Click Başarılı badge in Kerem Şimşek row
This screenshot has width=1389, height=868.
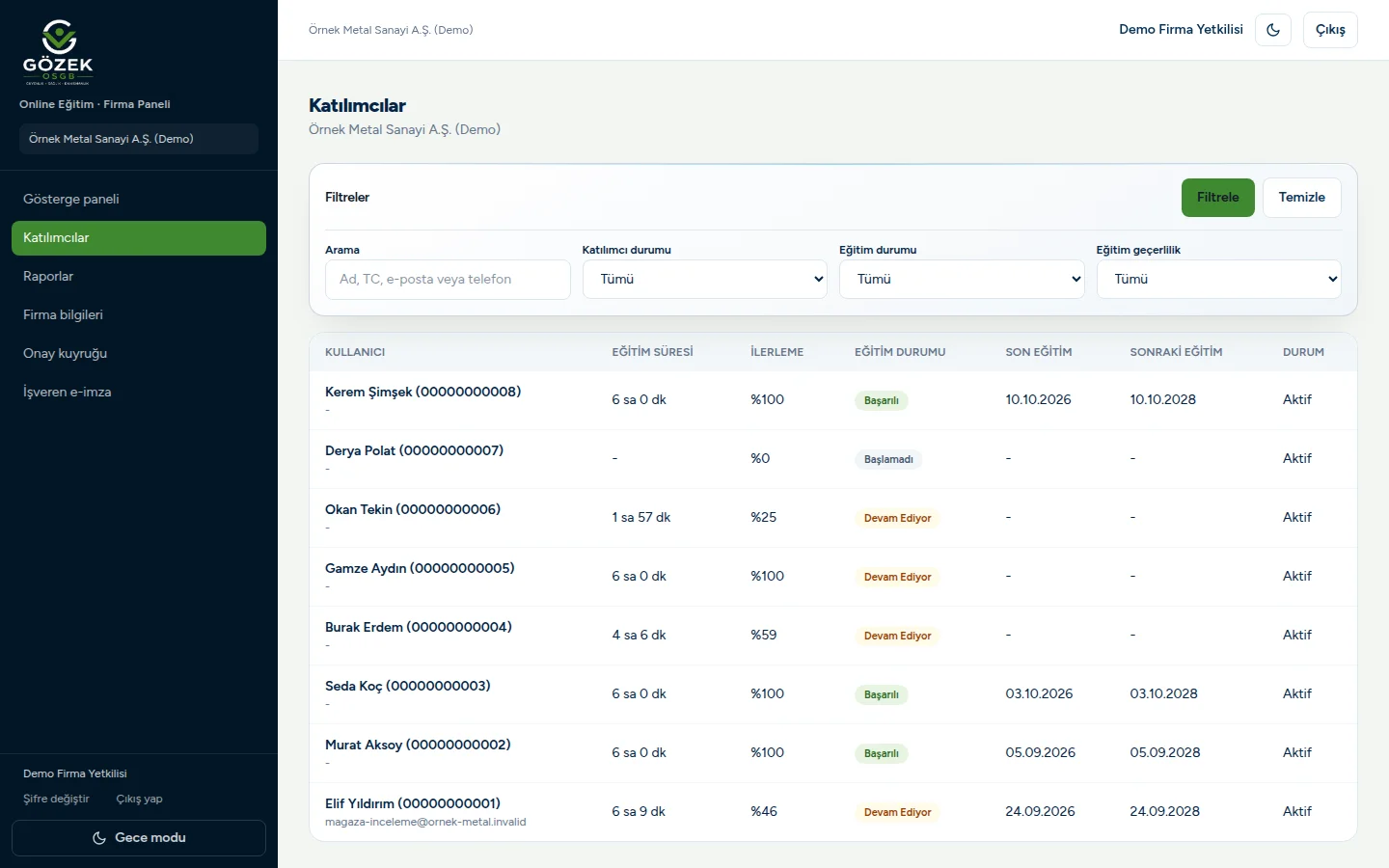click(x=881, y=400)
